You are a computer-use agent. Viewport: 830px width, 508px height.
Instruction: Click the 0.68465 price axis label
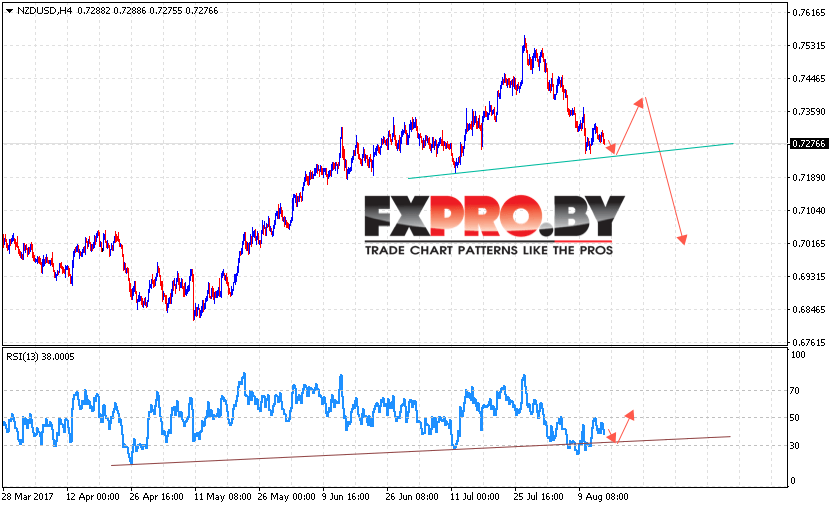[x=808, y=309]
